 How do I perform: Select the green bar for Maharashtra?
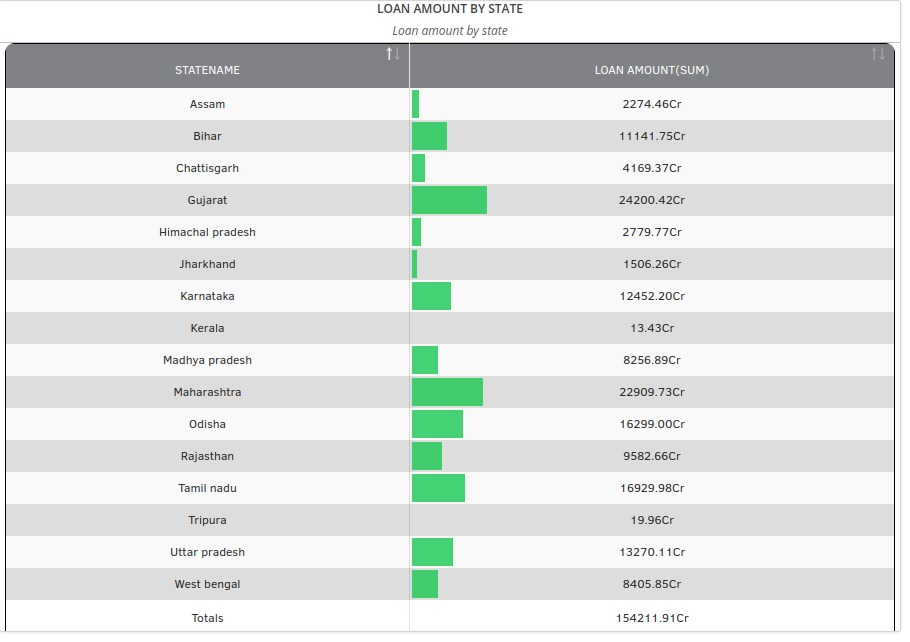[448, 392]
